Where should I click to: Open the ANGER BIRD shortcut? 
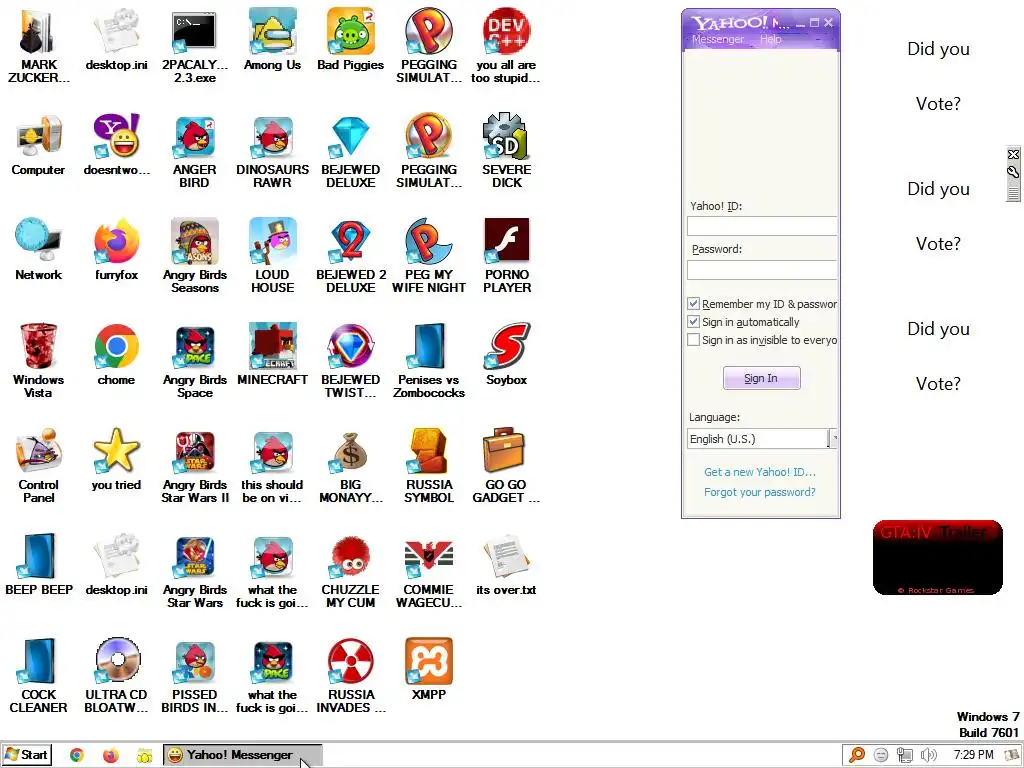(195, 151)
